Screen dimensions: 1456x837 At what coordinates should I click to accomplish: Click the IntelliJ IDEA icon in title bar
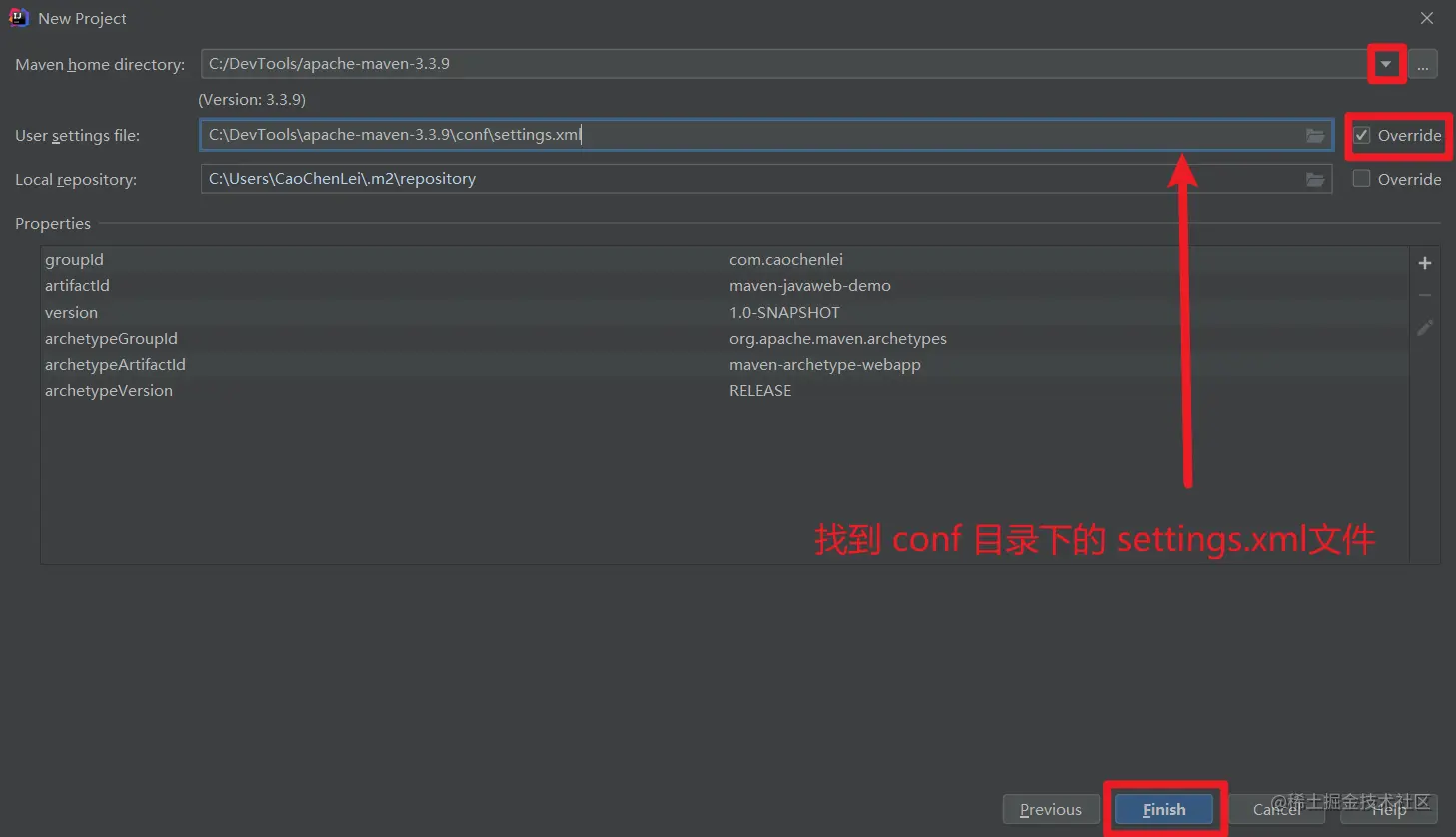point(18,17)
